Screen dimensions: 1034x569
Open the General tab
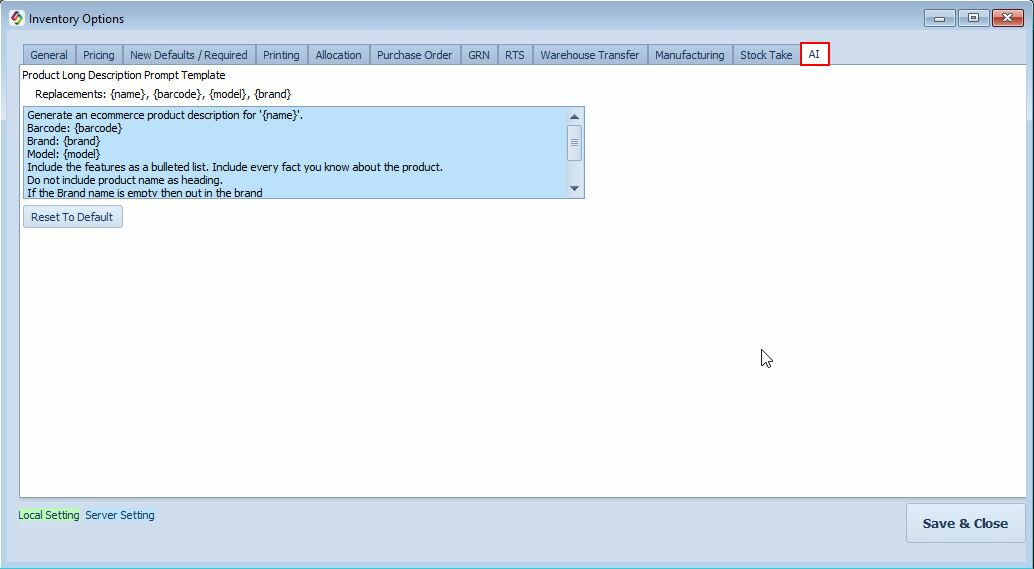point(49,55)
